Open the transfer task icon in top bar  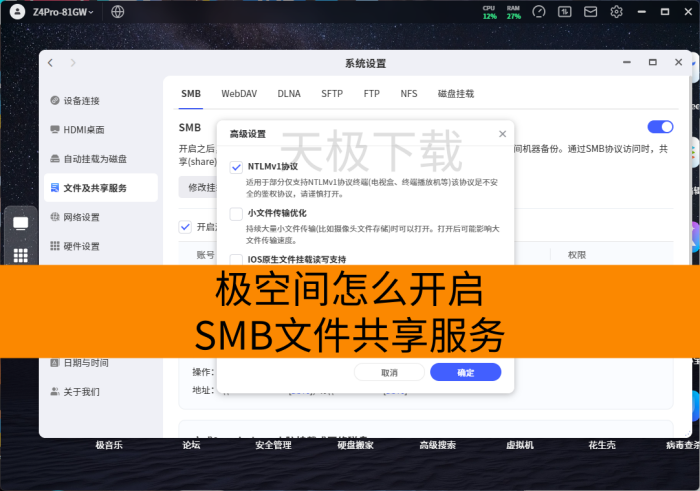click(564, 12)
